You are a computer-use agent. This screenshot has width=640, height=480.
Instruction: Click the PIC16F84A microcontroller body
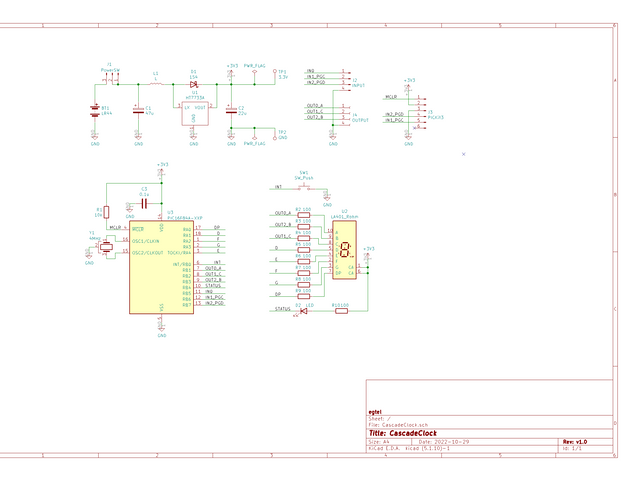pyautogui.click(x=160, y=268)
